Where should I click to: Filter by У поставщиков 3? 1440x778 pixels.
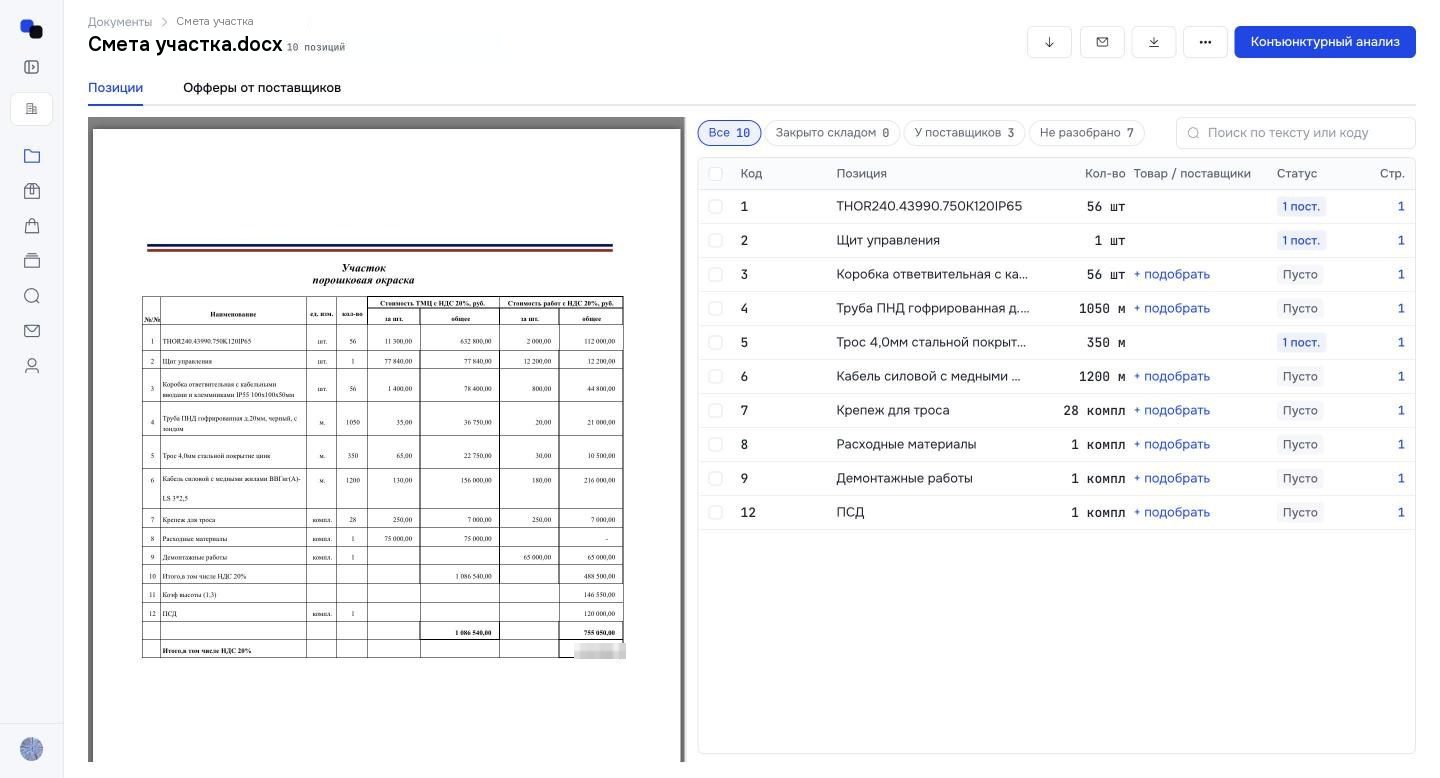tap(964, 133)
